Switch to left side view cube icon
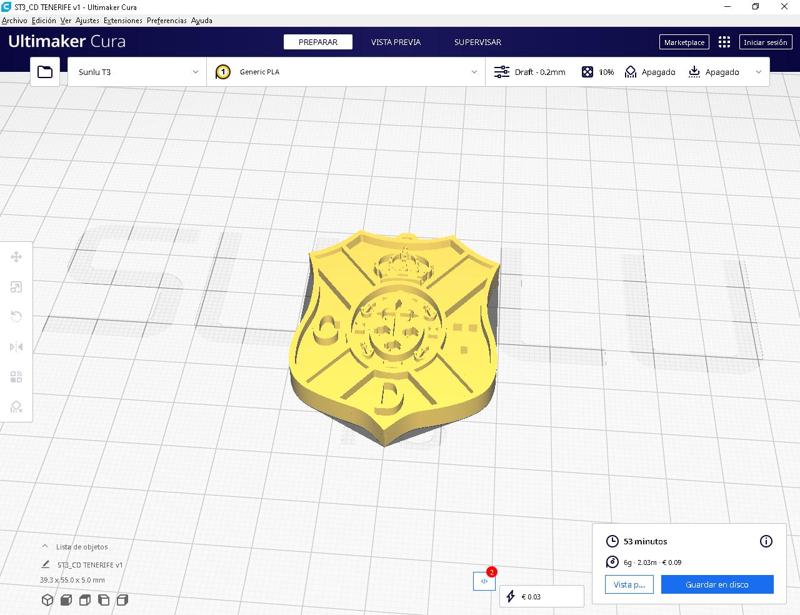This screenshot has width=800, height=615. click(104, 600)
